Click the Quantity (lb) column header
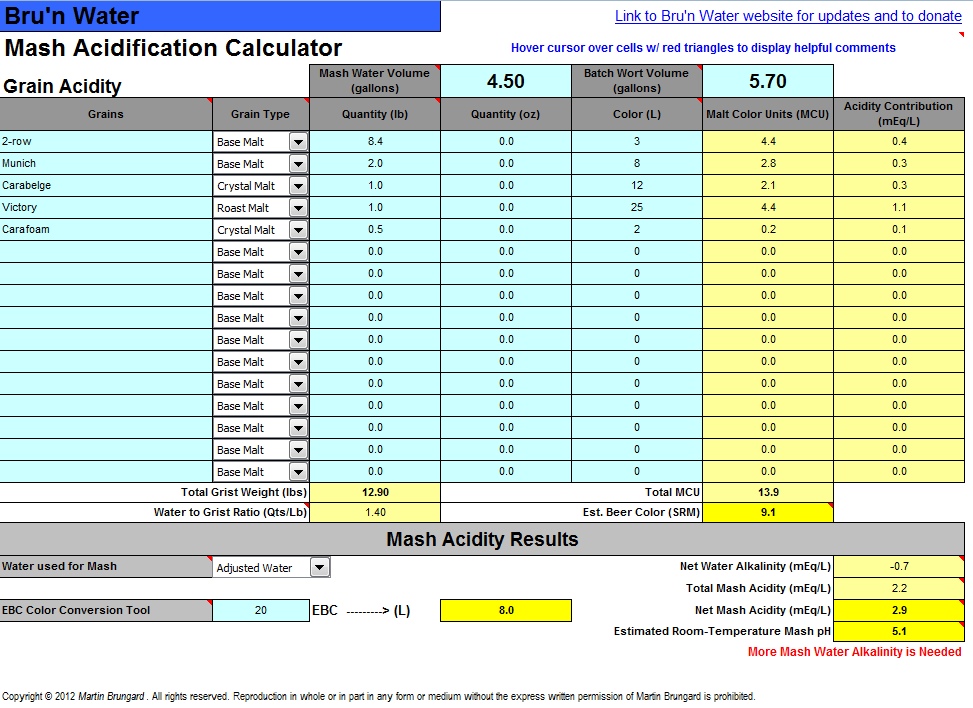The height and width of the screenshot is (708, 973). click(x=375, y=114)
